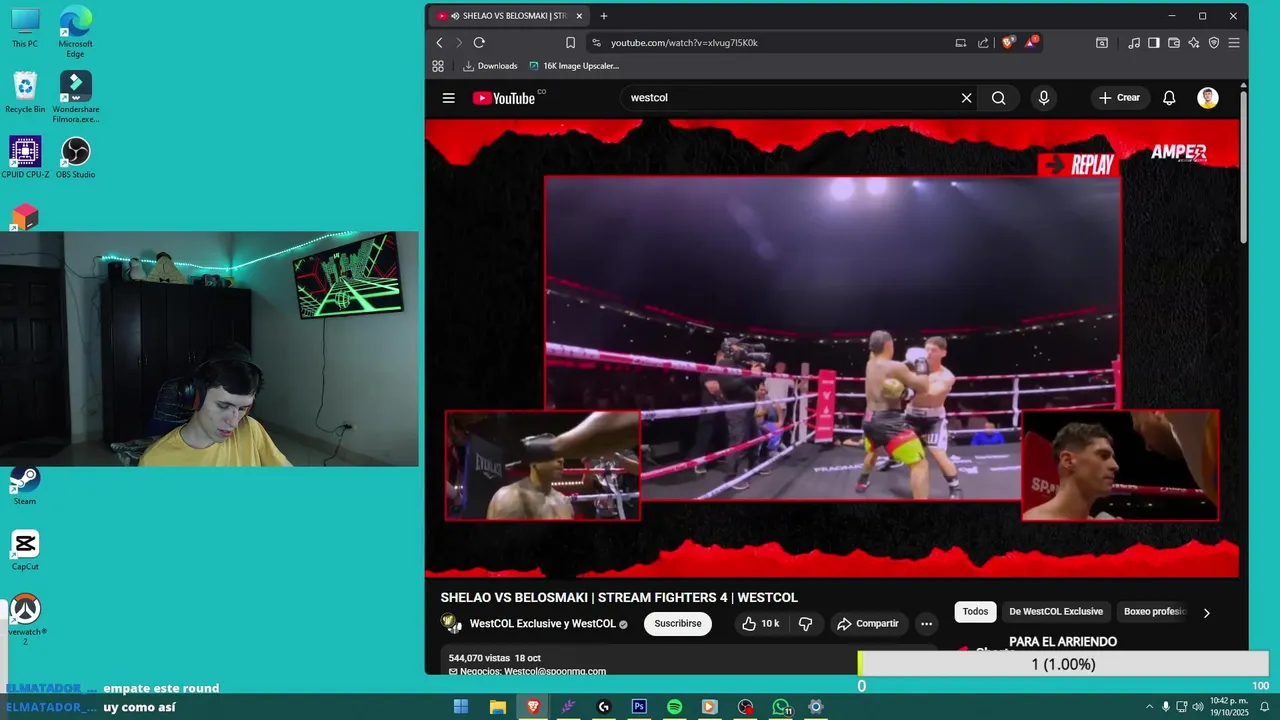Switch to Brave in taskbar
Viewport: 1280px width, 720px height.
coord(533,707)
